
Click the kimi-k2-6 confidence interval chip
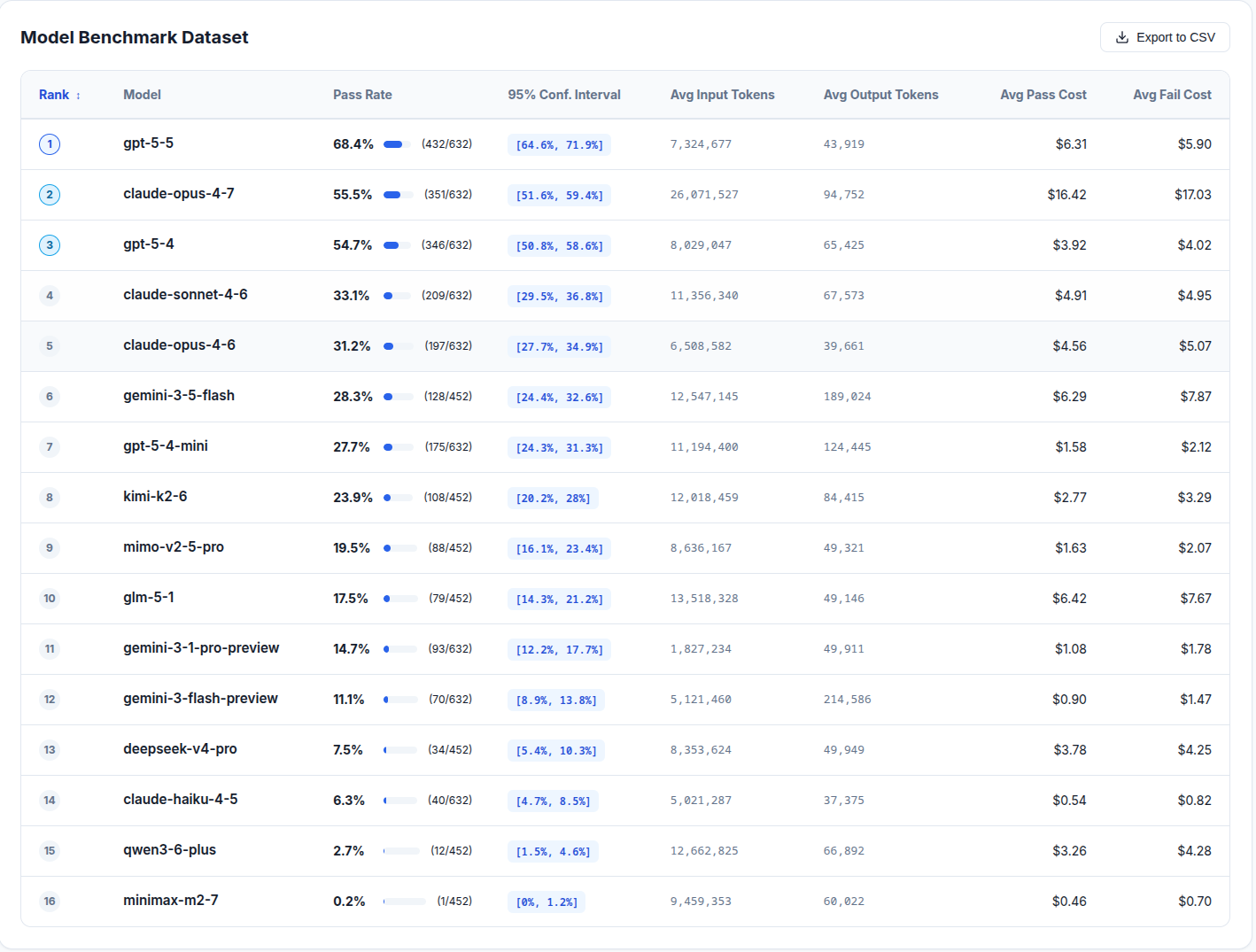553,499
